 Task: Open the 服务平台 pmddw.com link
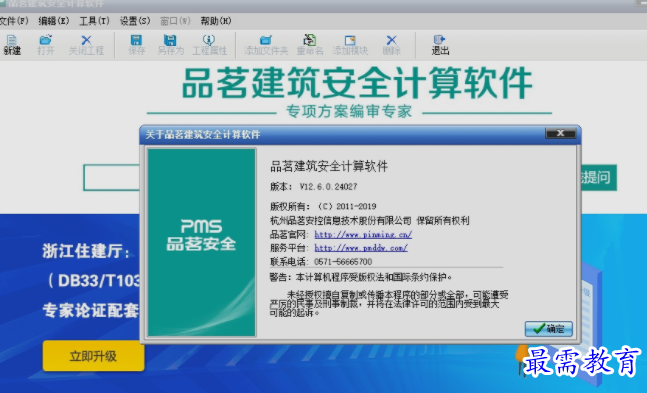point(361,248)
